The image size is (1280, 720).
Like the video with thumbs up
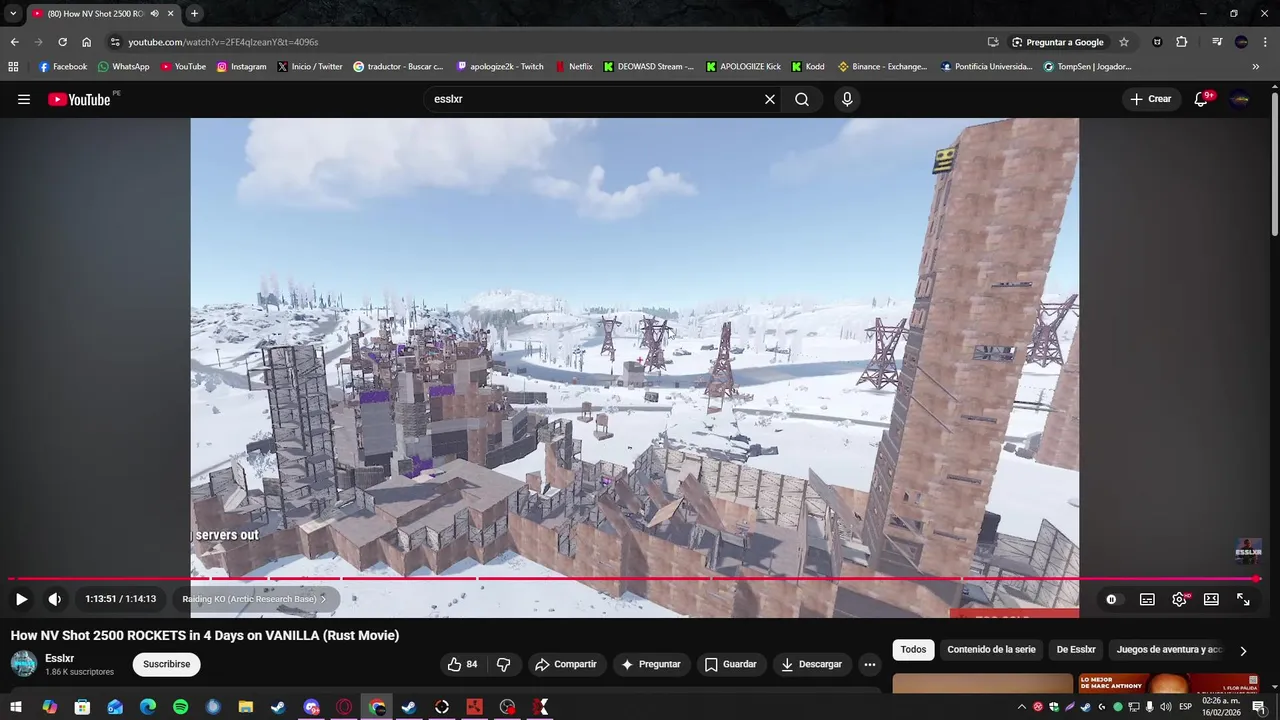pyautogui.click(x=462, y=664)
